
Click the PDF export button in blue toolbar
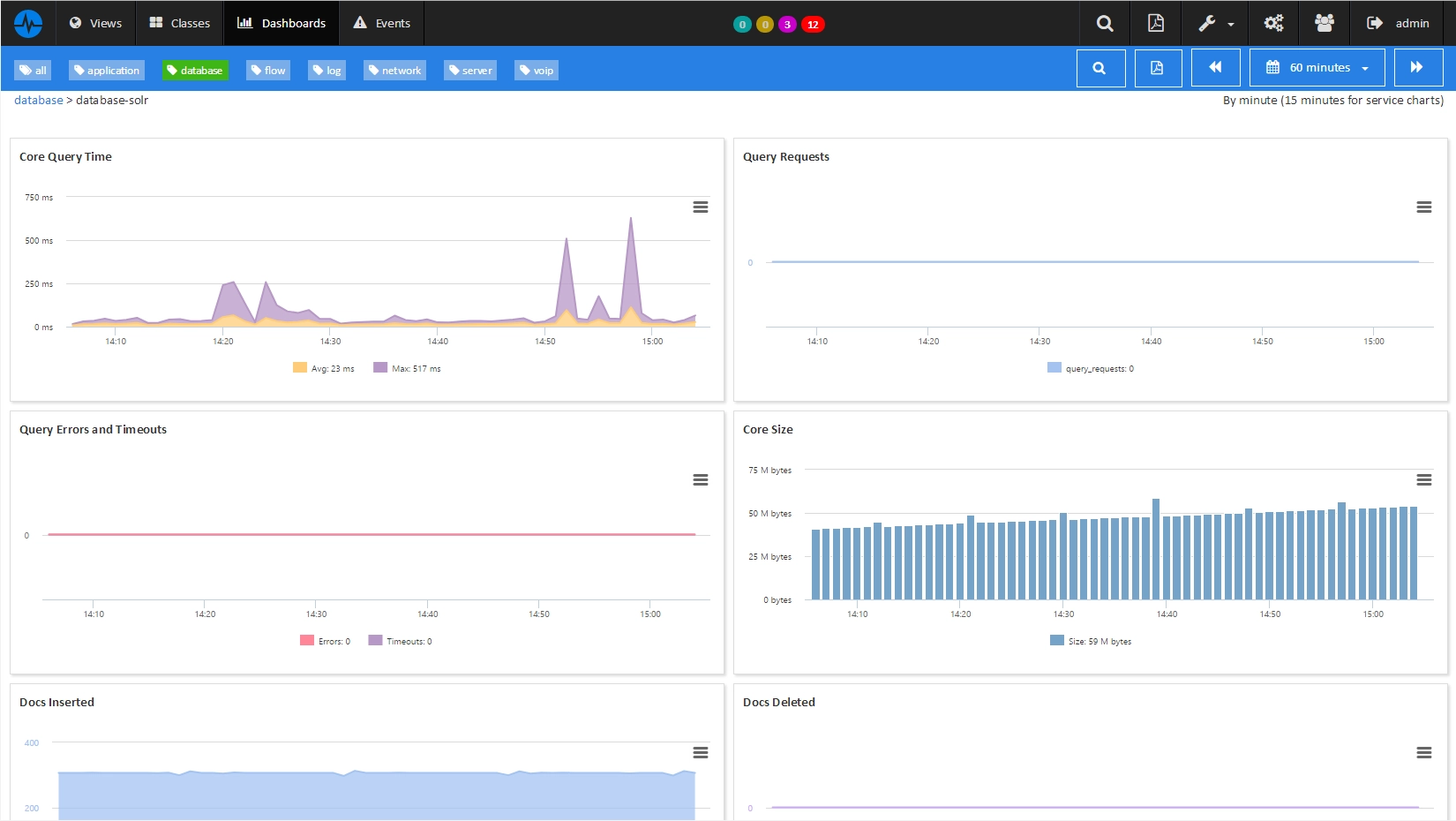pos(1158,68)
